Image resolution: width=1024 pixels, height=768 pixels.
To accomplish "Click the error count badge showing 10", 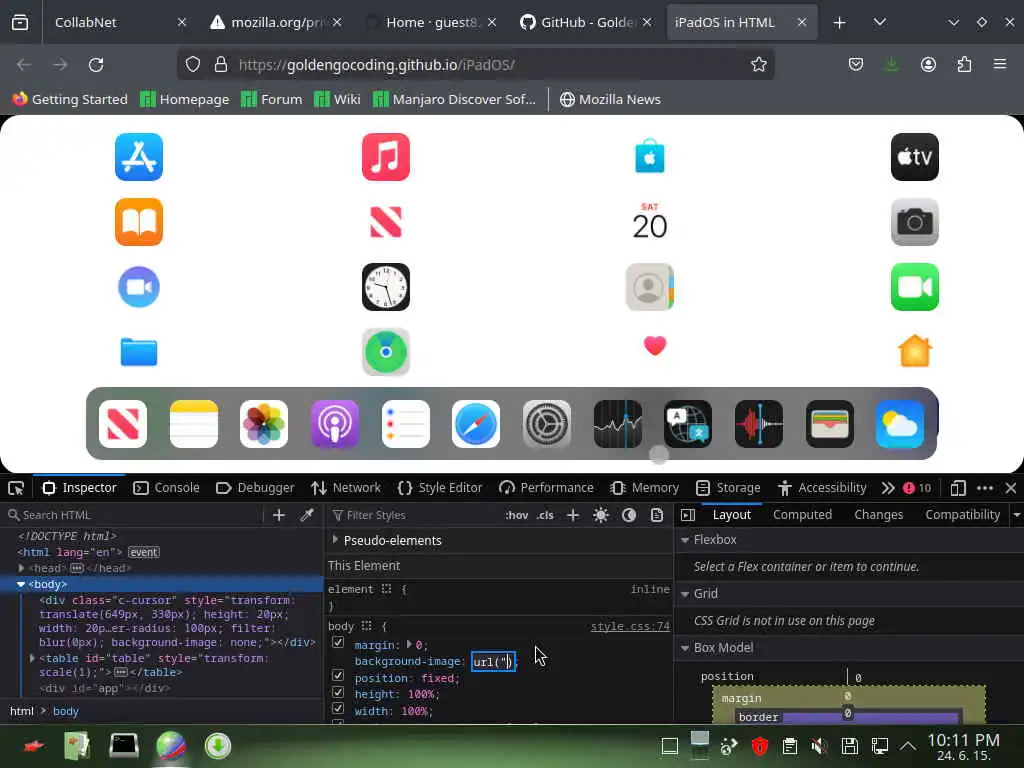I will coord(917,488).
